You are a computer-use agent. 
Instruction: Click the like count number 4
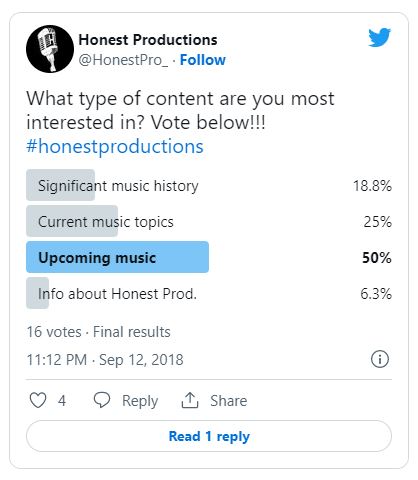(x=62, y=401)
